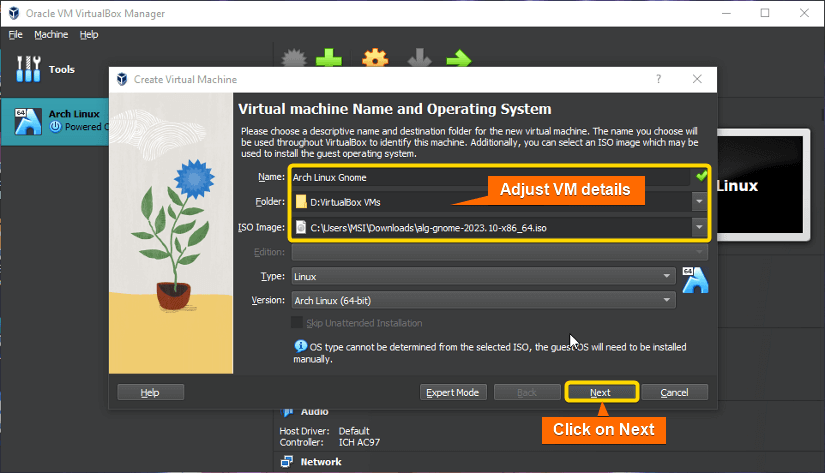This screenshot has width=825, height=473.
Task: Switch to Expert Mode
Action: (x=452, y=393)
